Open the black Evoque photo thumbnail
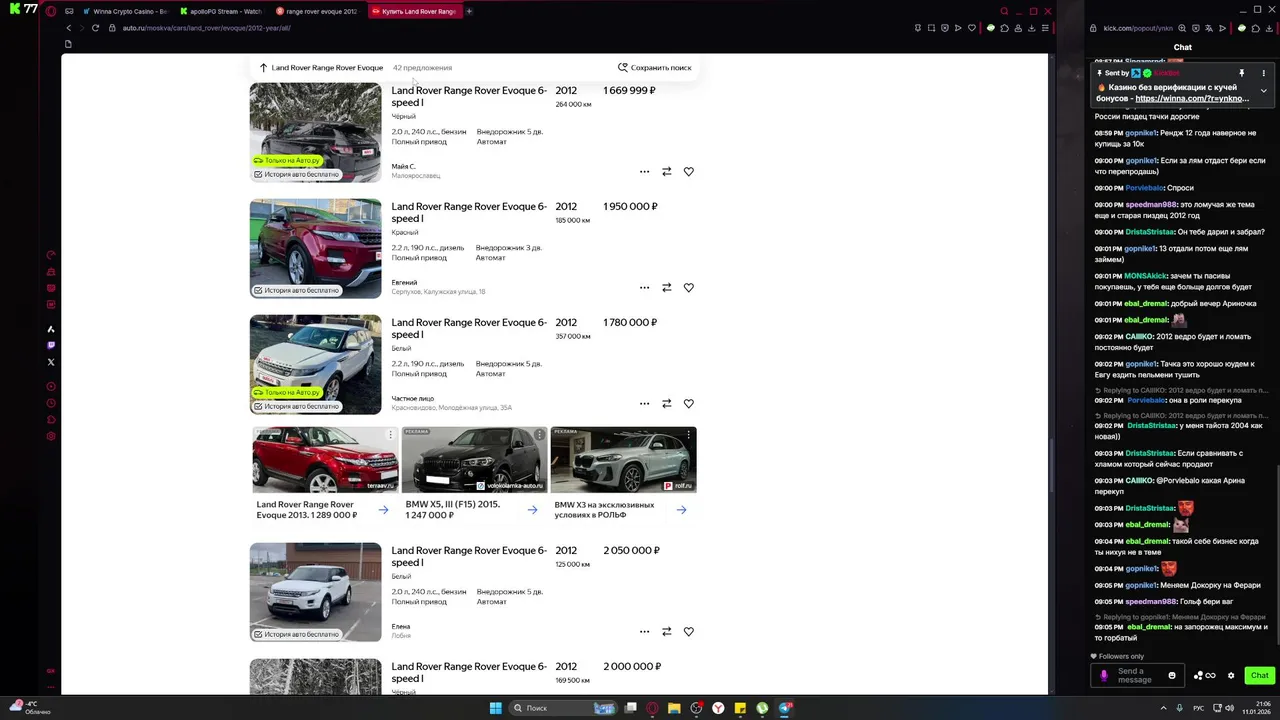1280x720 pixels. pyautogui.click(x=315, y=132)
